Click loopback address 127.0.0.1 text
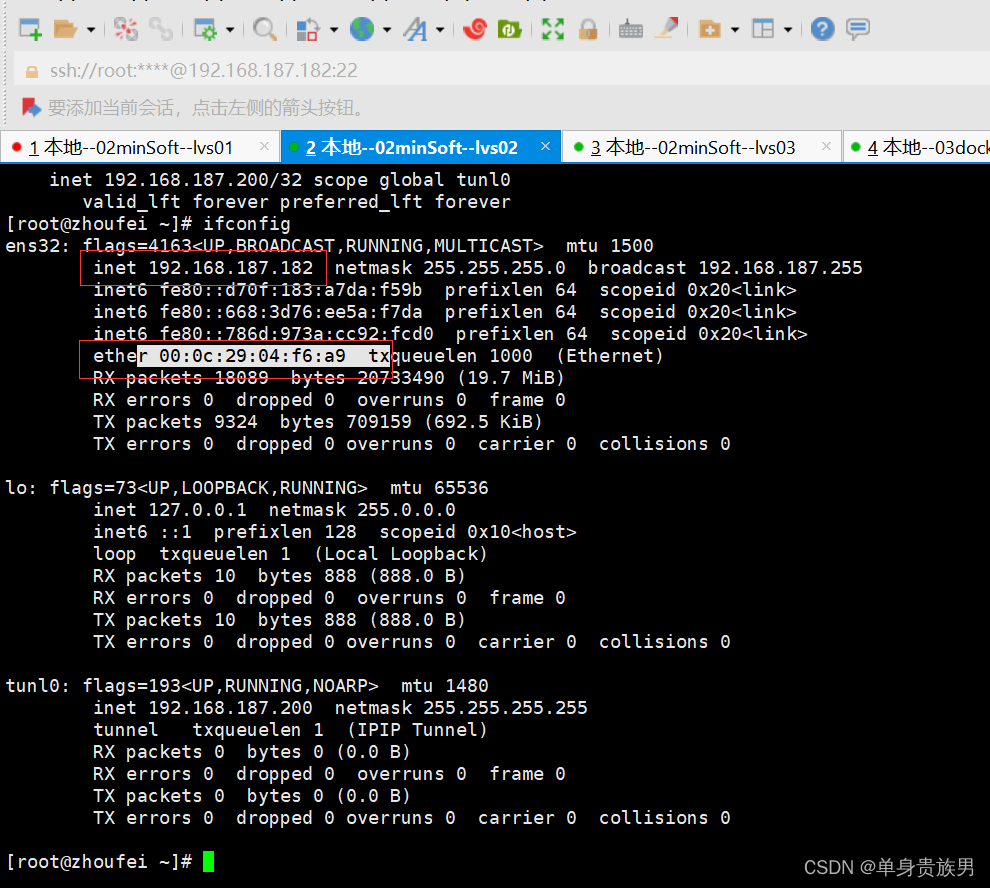This screenshot has width=990, height=888. point(197,510)
